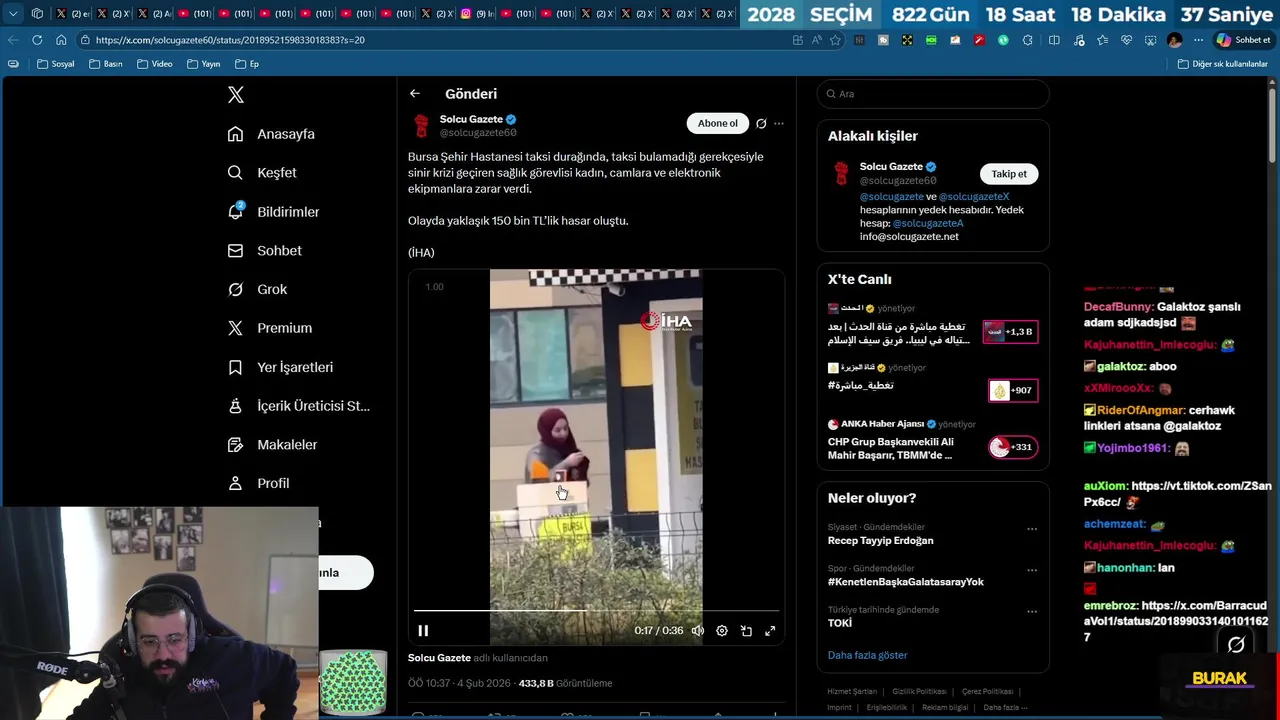
Task: Open browser extensions puzzle icon
Action: point(1028,40)
